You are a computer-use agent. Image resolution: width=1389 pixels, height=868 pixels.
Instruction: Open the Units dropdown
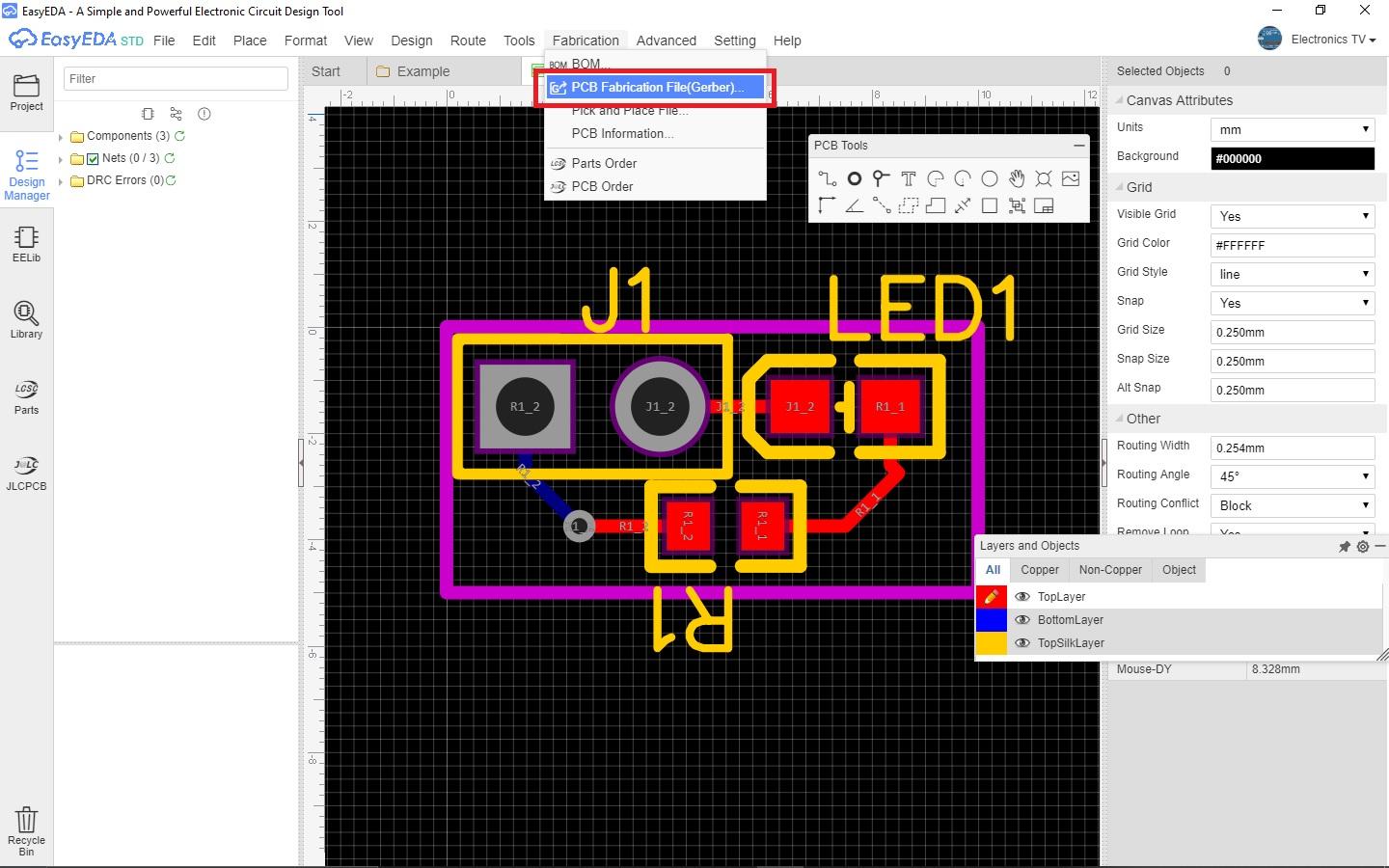tap(1293, 129)
